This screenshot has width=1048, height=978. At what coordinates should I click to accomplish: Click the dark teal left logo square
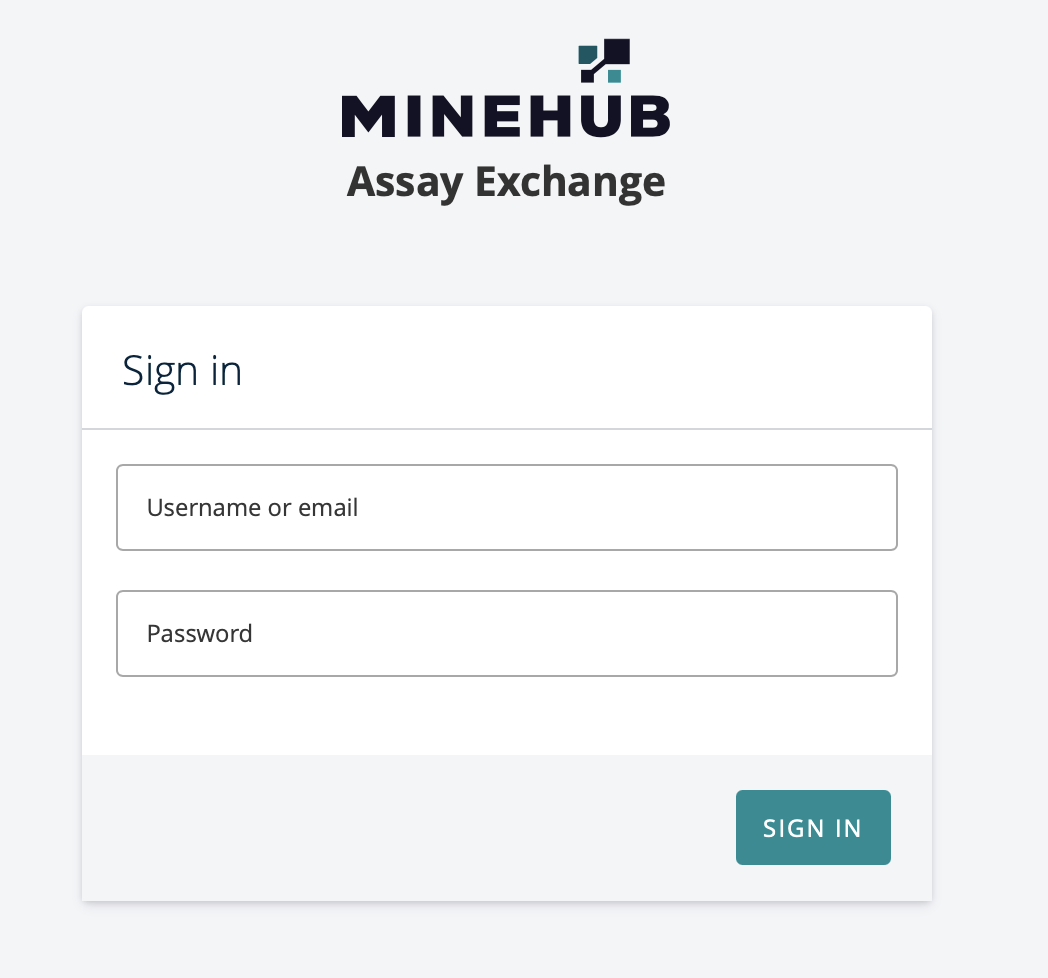point(588,54)
